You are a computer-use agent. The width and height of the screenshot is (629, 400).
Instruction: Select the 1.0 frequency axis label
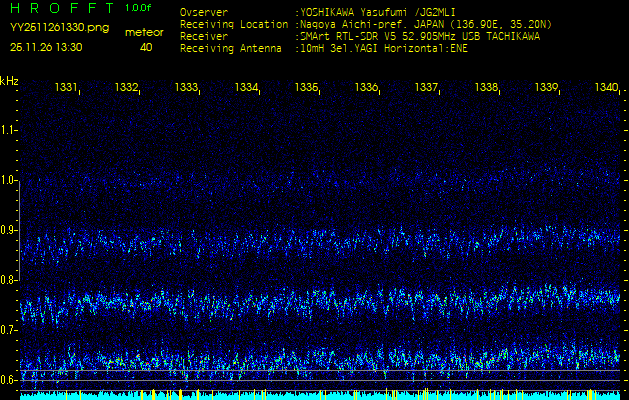(x=9, y=180)
